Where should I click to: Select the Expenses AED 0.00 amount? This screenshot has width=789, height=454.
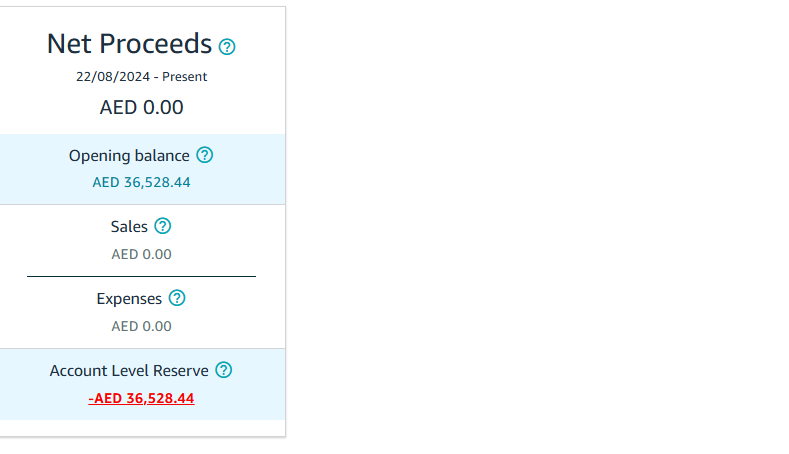coord(141,326)
